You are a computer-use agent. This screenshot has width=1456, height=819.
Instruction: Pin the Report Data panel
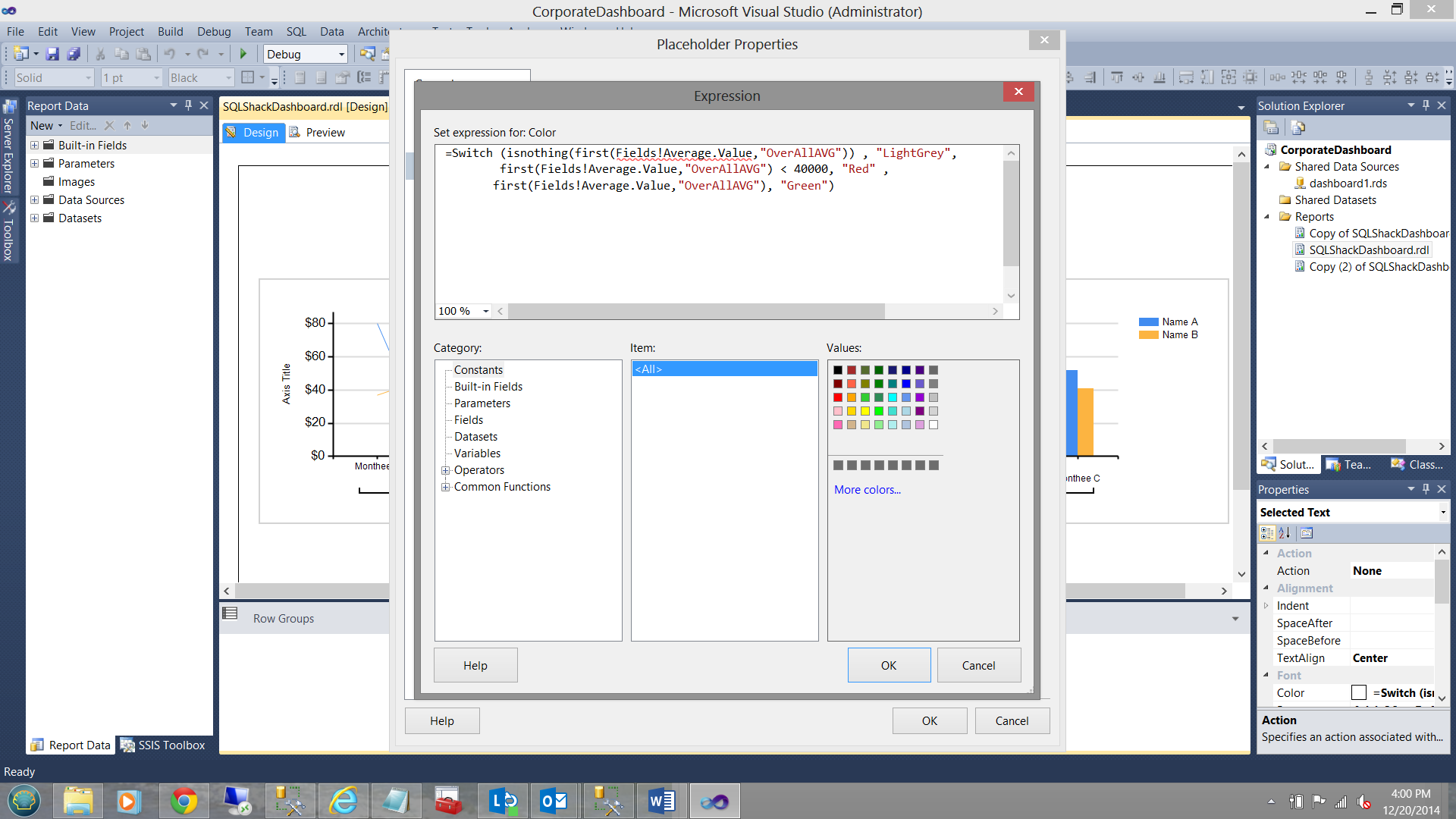[188, 105]
